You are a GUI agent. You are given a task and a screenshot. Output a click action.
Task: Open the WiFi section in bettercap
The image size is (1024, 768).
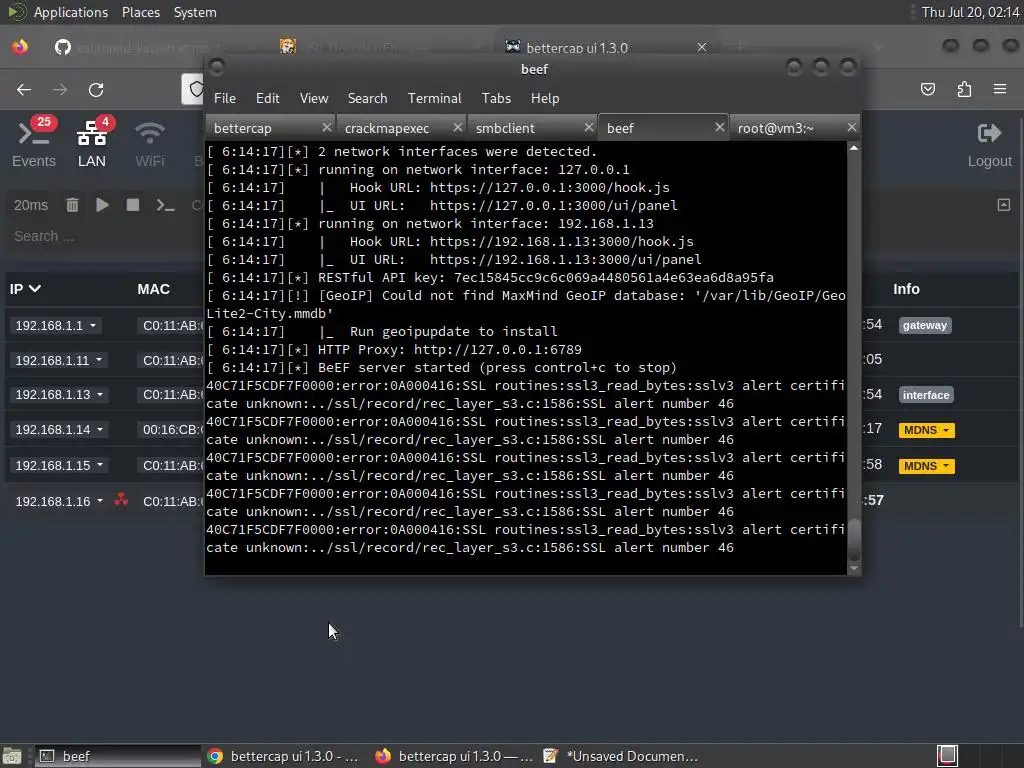150,144
